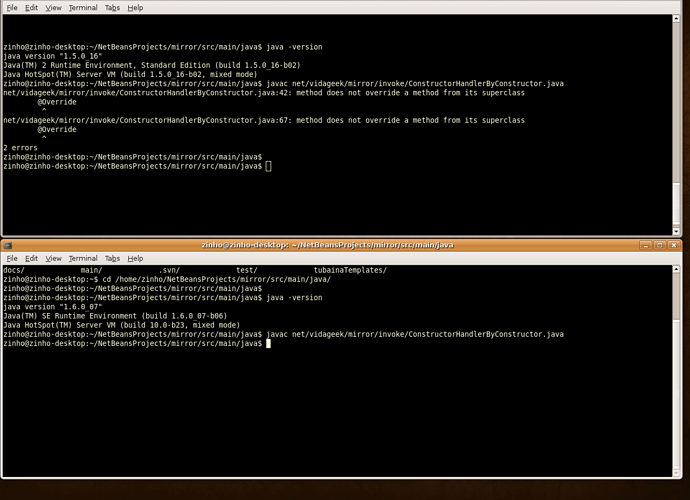Screen dimensions: 690x500
Task: Click 'Java(TM) 2 Runtime Environment' line
Action: 152,65
